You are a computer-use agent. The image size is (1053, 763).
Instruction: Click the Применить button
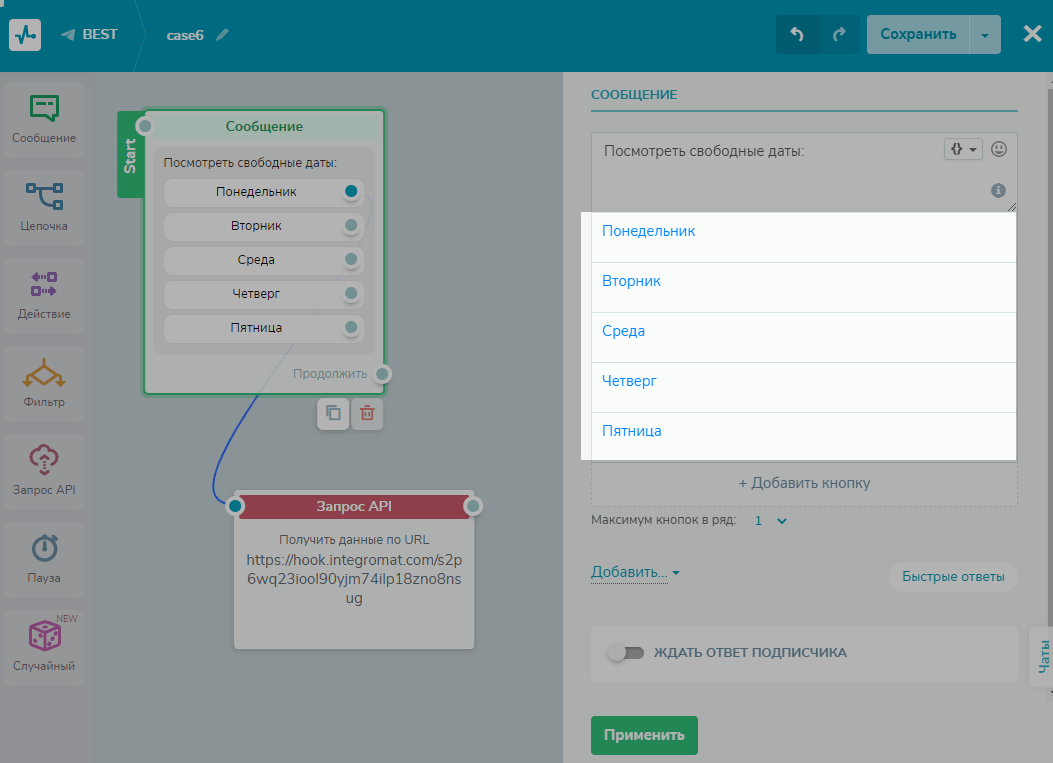[644, 735]
